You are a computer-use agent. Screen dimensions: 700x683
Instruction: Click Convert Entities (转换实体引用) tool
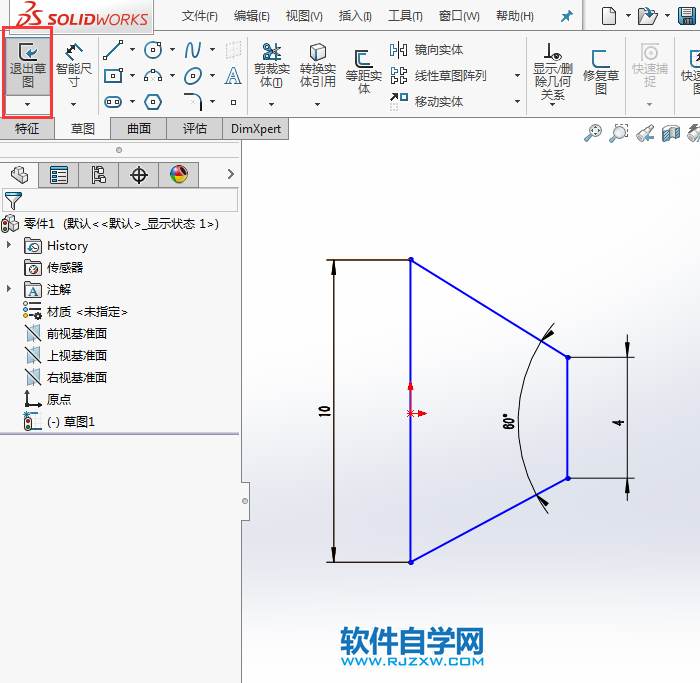(x=317, y=65)
